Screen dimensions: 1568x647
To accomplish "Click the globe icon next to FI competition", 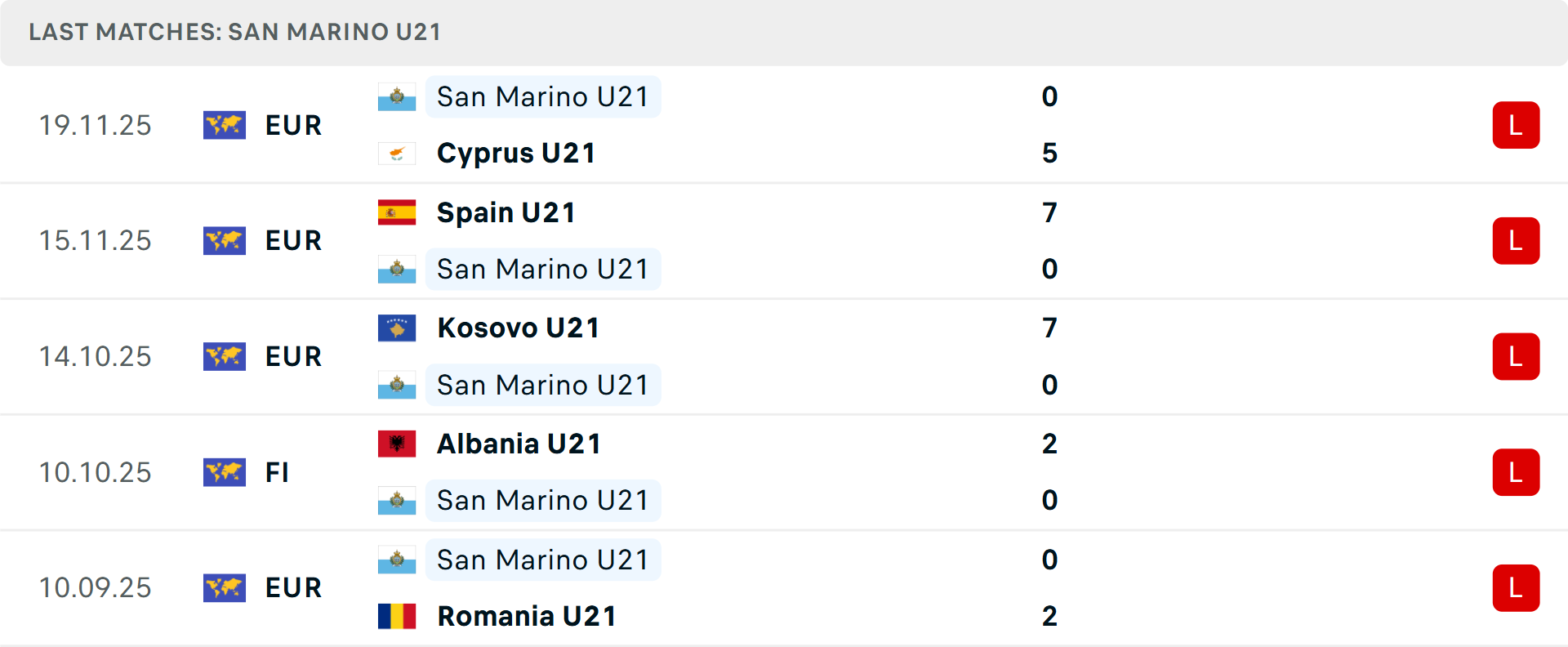I will pos(225,472).
